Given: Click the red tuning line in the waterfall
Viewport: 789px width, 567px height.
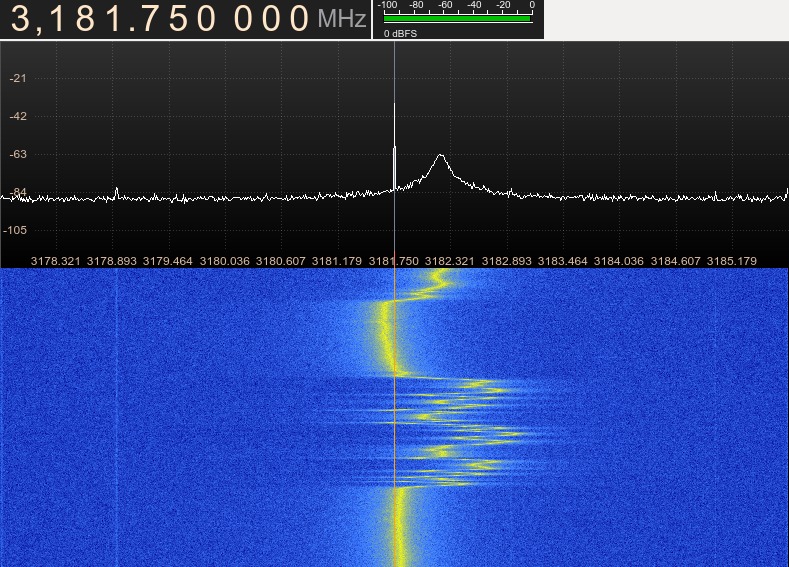Looking at the screenshot, I should coord(395,418).
